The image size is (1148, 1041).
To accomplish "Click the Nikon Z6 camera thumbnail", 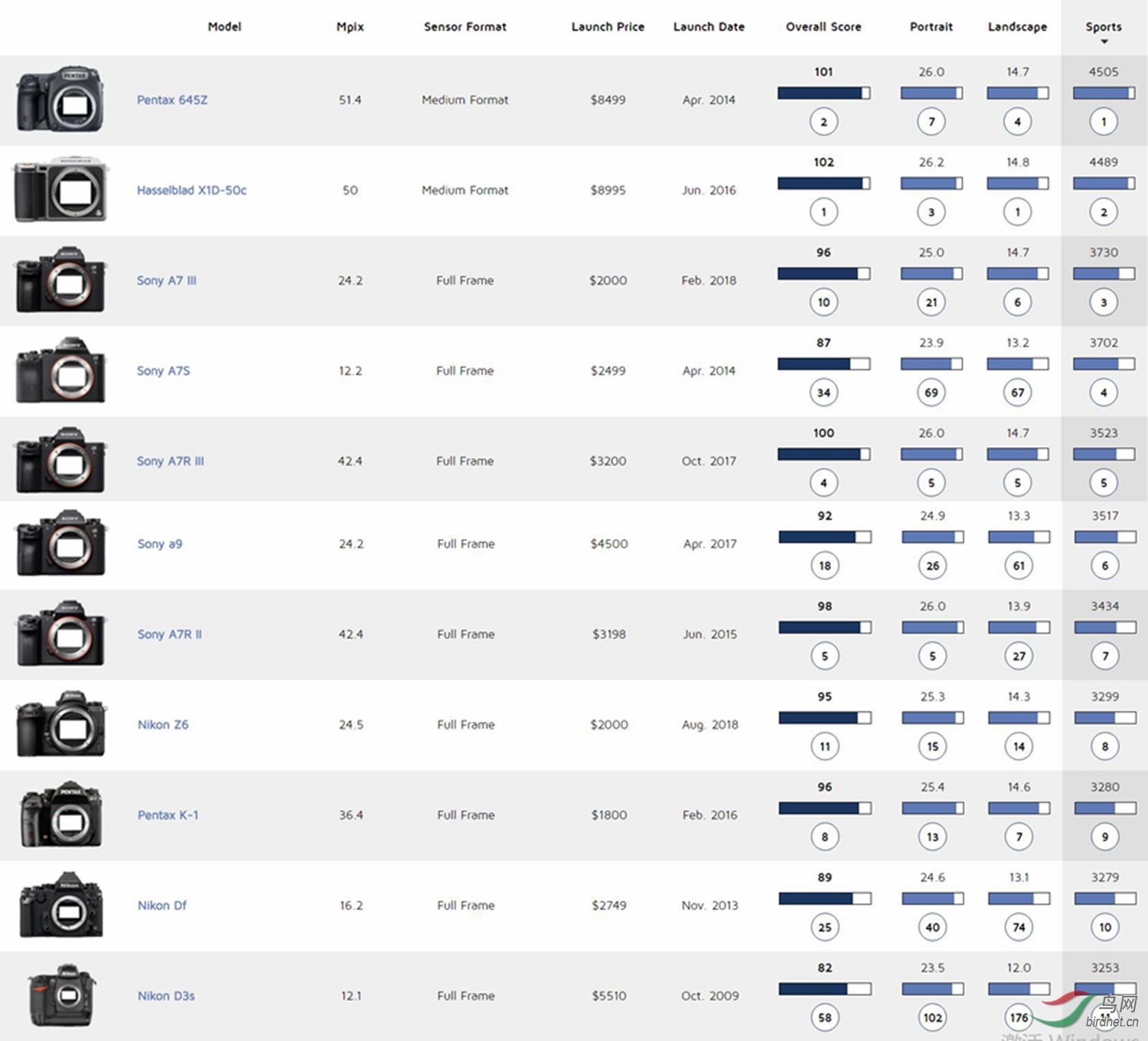I will pyautogui.click(x=61, y=724).
